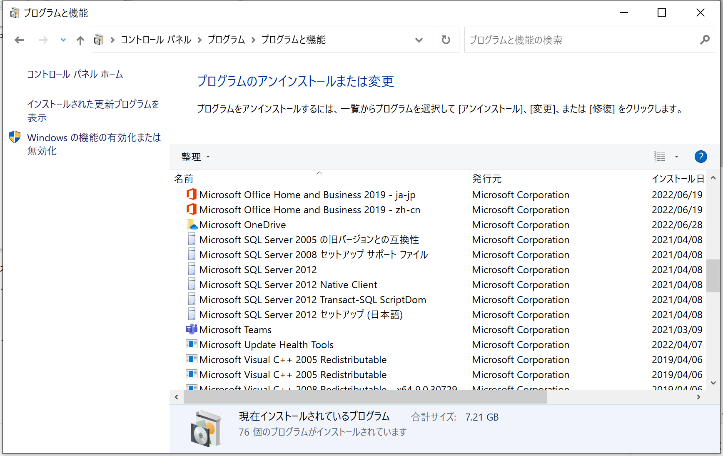Open recent locations dropdown arrow
Viewport: 723px width, 456px height.
(63, 40)
